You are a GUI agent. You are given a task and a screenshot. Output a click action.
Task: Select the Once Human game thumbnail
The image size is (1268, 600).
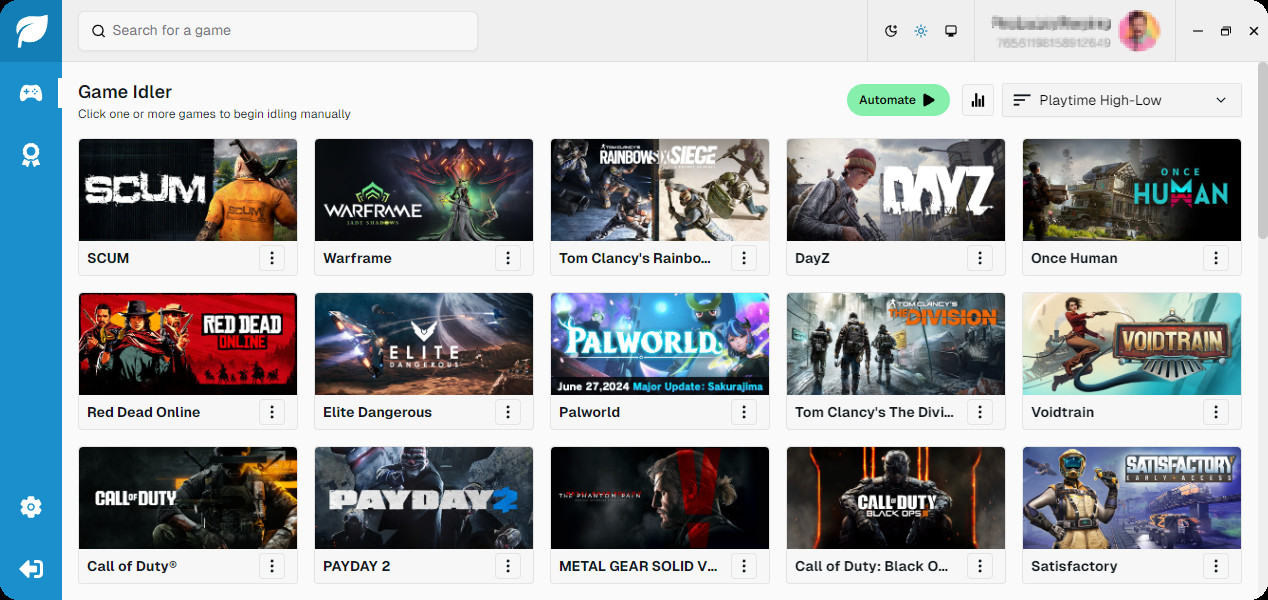[1132, 190]
